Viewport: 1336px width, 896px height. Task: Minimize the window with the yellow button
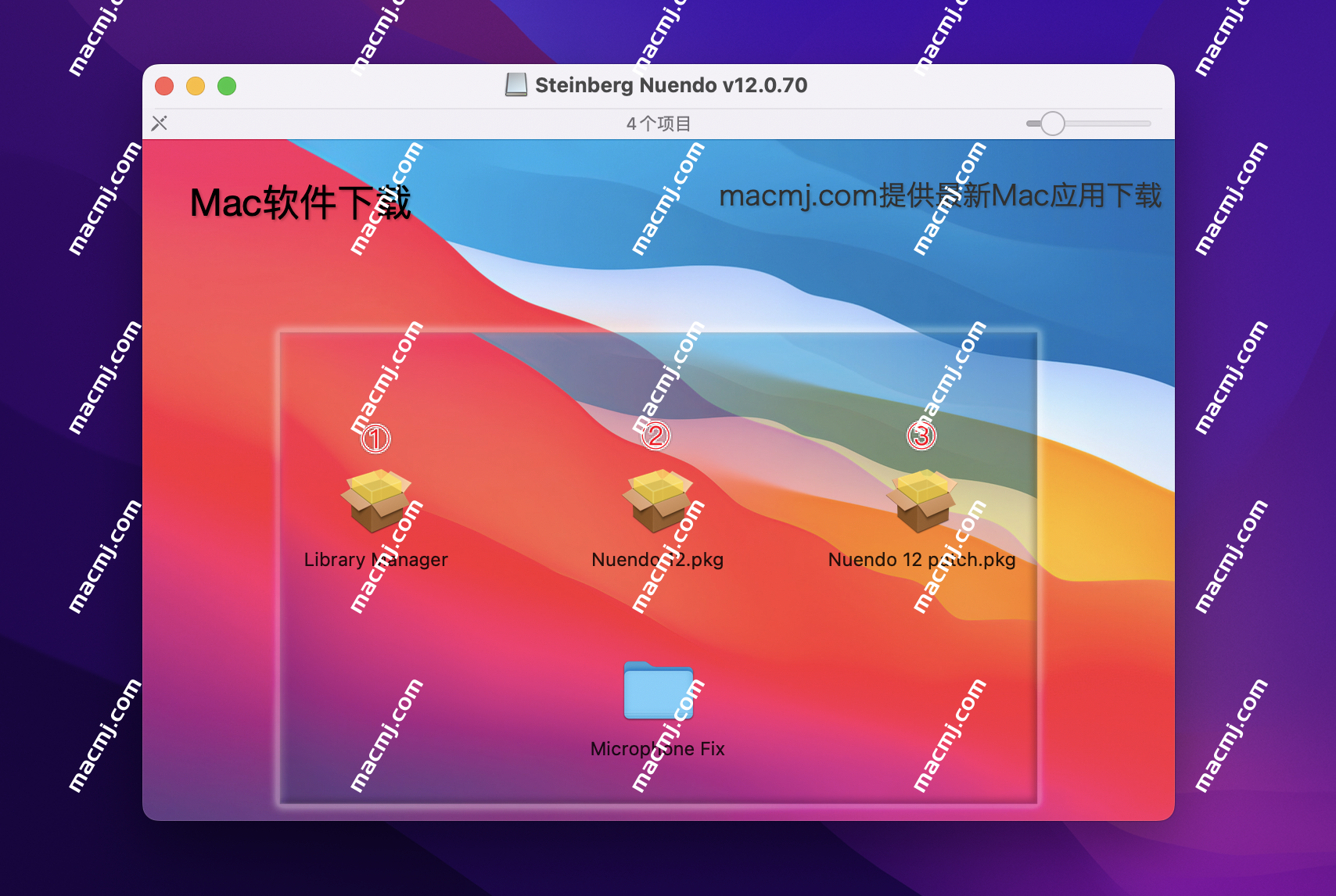pyautogui.click(x=196, y=86)
